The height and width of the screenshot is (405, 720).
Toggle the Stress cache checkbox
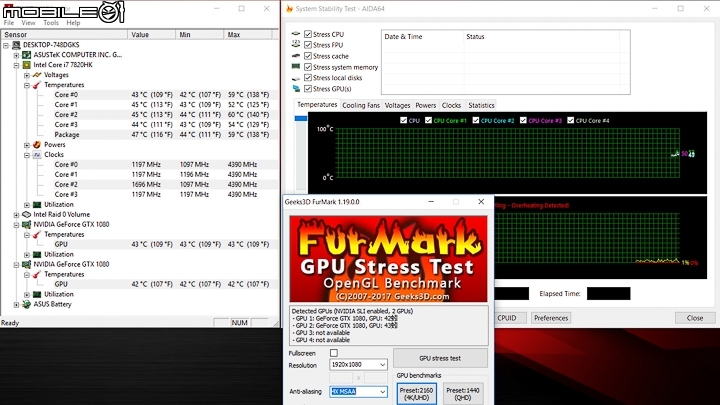(x=308, y=56)
